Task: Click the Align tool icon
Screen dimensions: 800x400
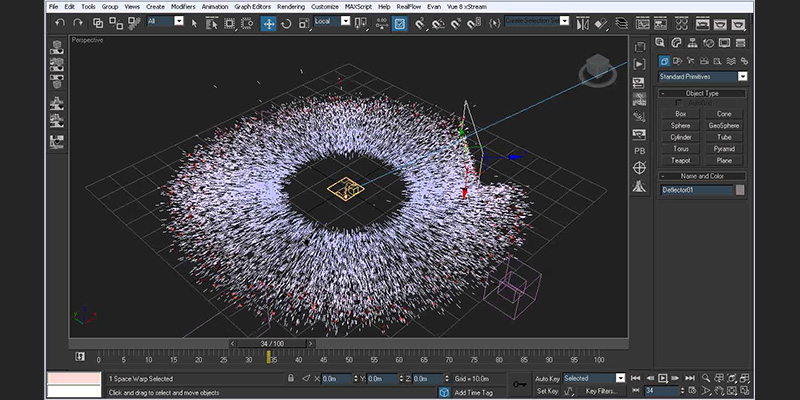Action: coord(602,23)
